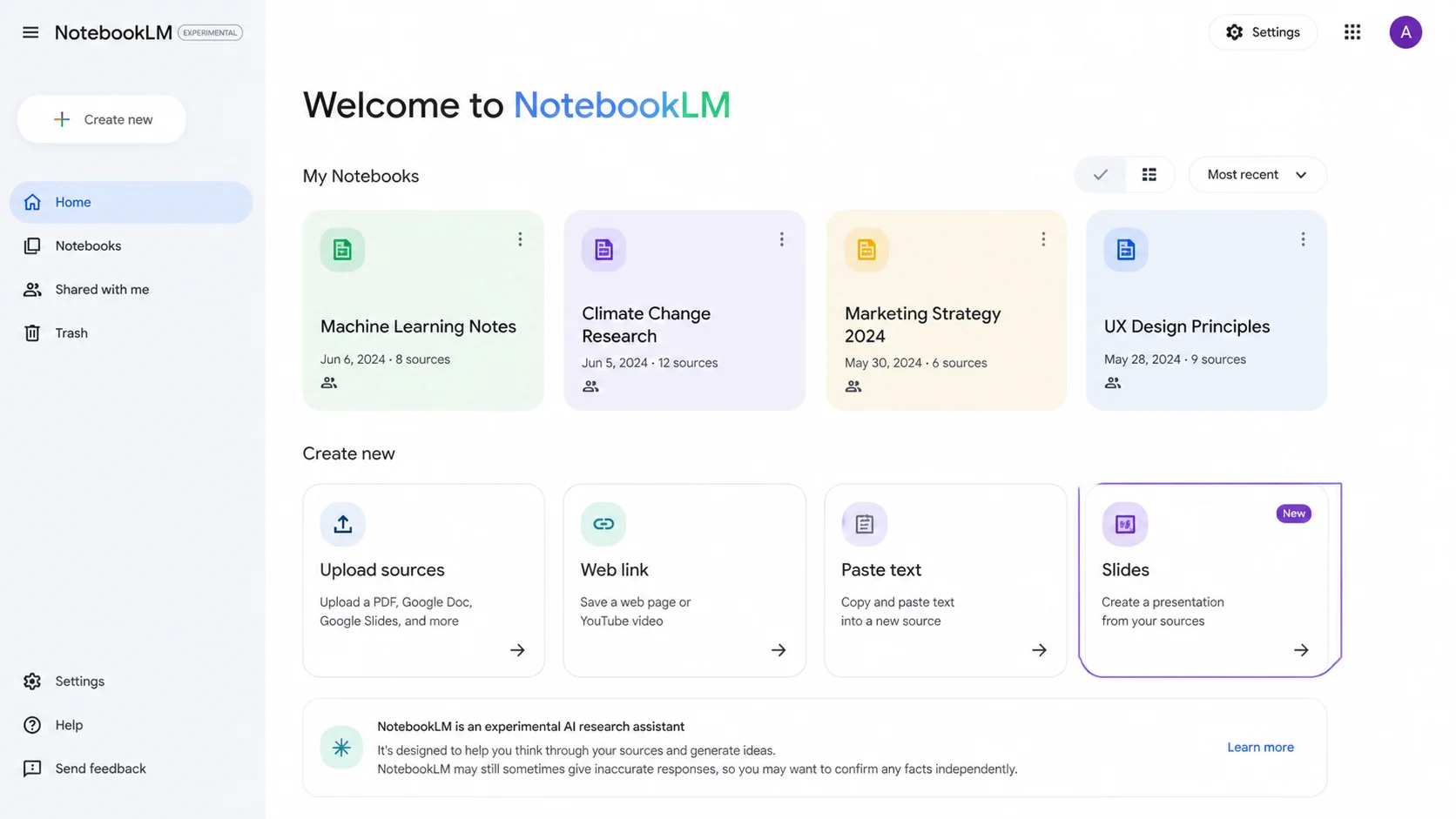
Task: Click the purple document icon on Climate Change Research
Action: pyautogui.click(x=603, y=250)
